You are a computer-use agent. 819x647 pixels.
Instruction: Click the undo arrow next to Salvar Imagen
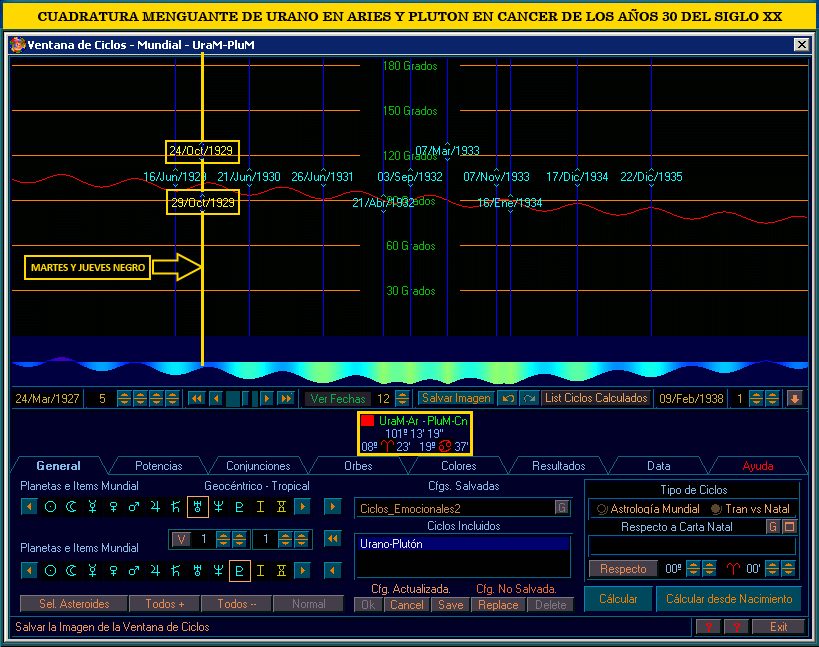coord(508,398)
